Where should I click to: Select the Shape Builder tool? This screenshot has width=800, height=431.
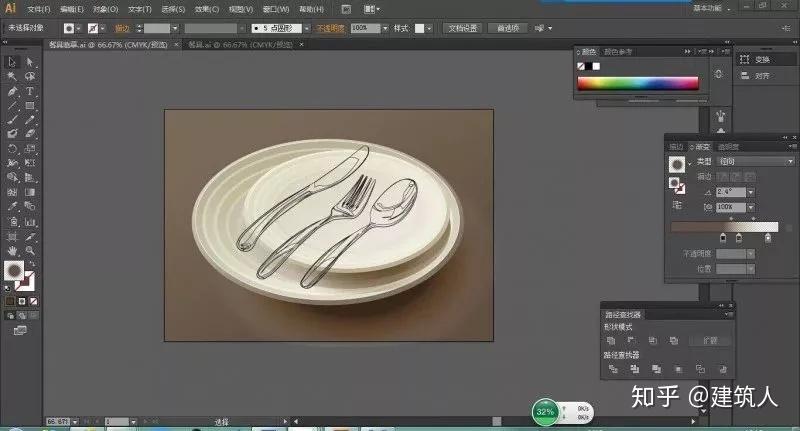point(12,178)
